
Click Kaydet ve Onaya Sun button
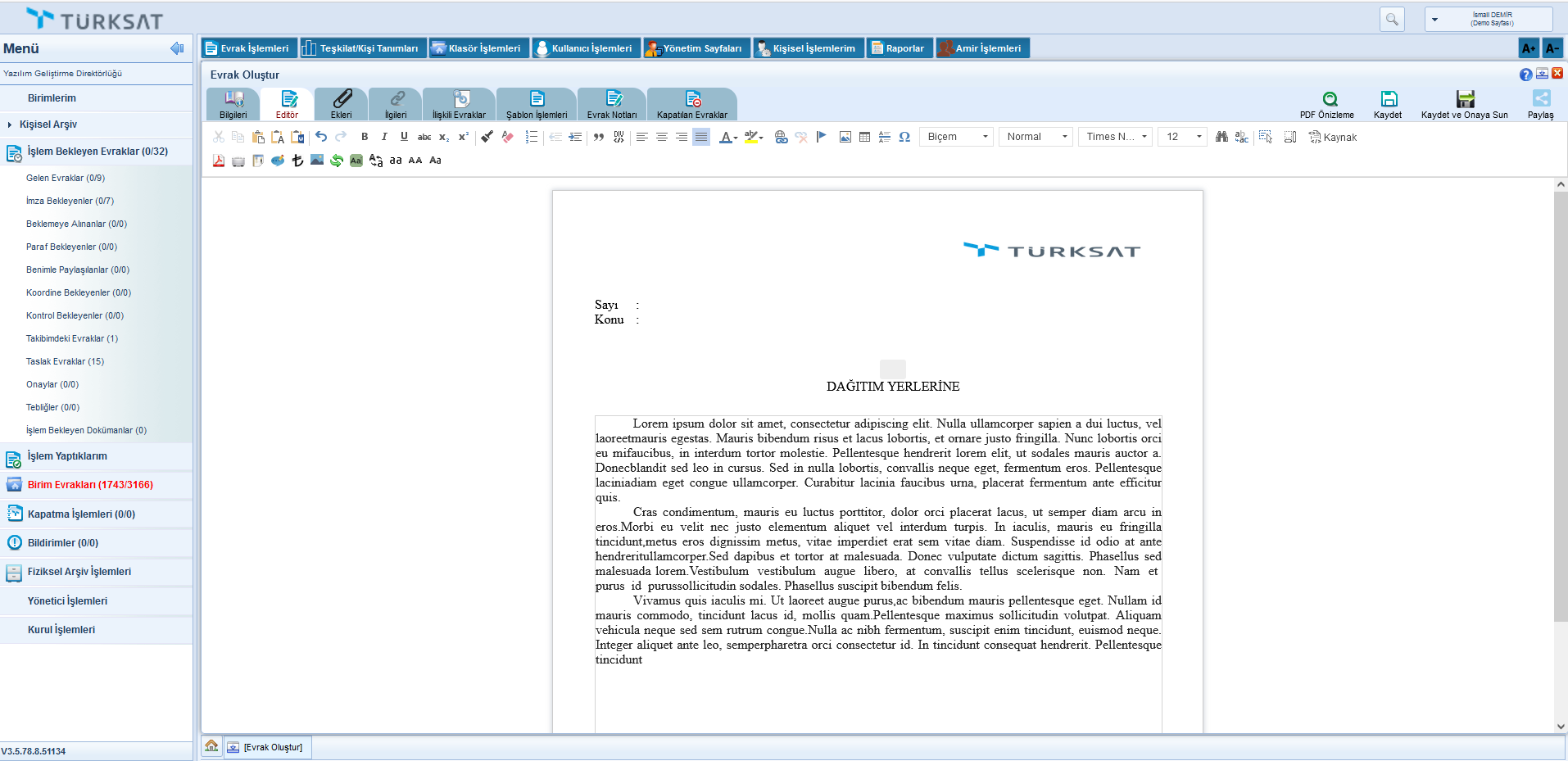click(1464, 105)
